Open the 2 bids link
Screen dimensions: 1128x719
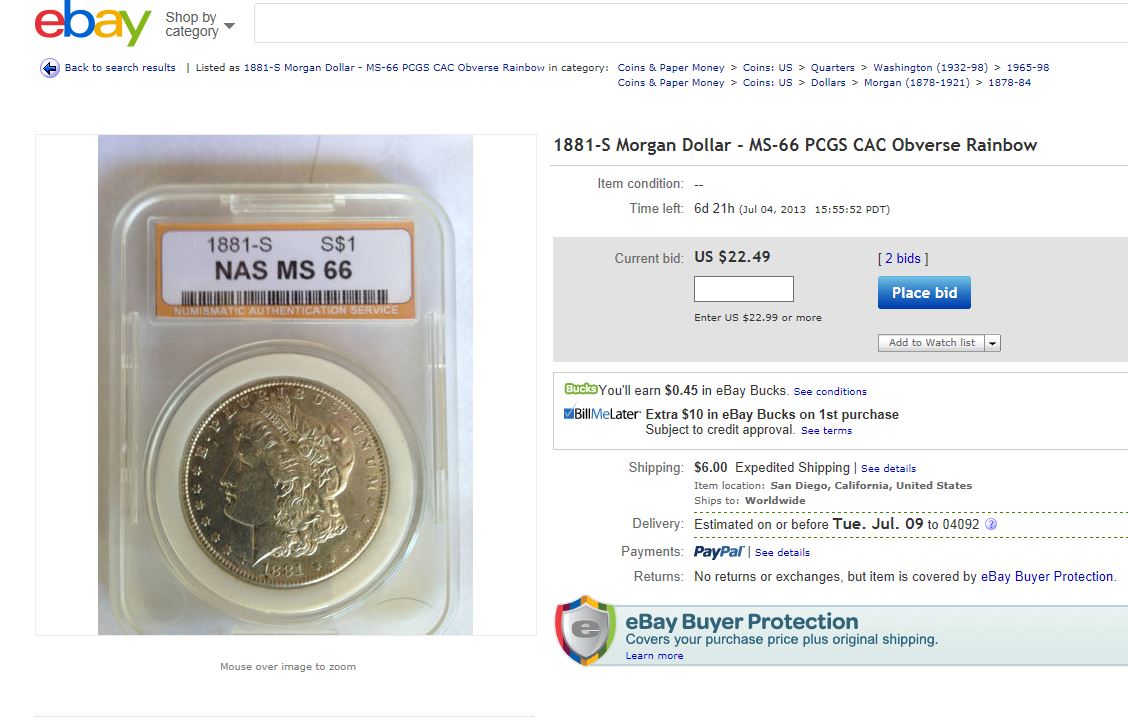903,258
